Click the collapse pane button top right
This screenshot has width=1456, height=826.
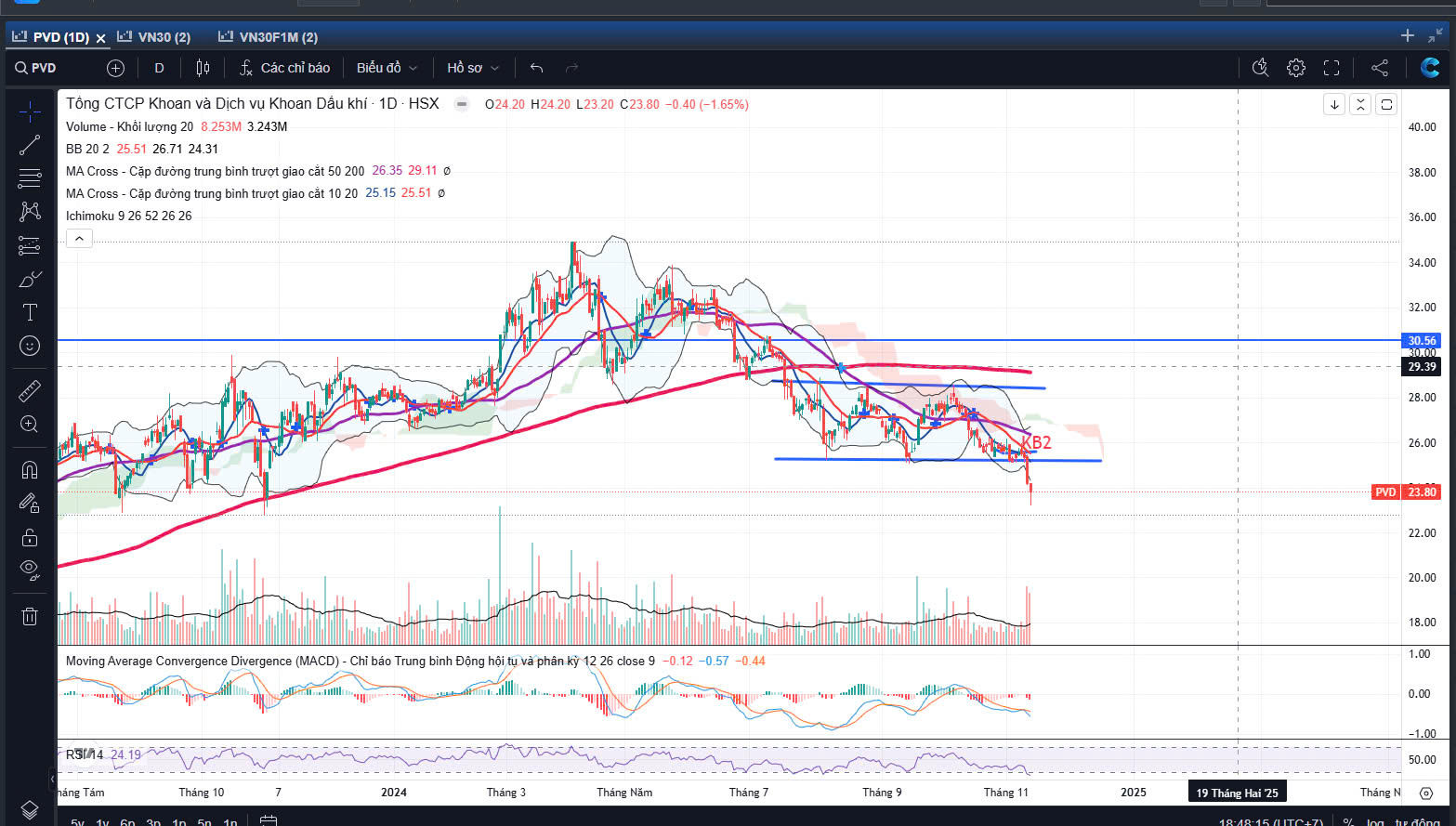point(1360,104)
